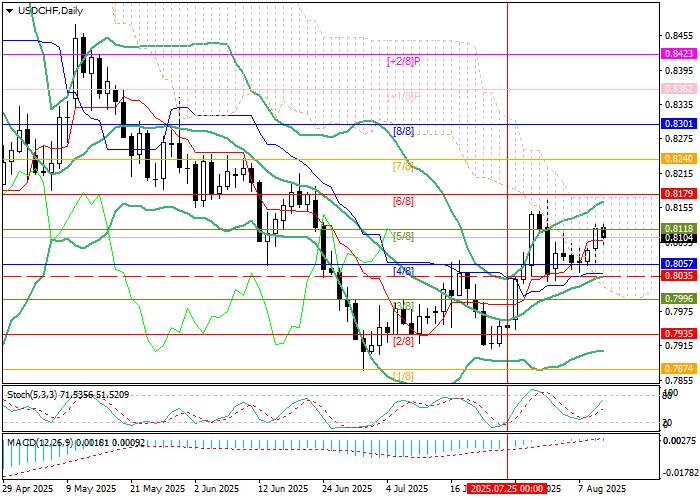Click the 7 Aug 2025 date label

pos(601,488)
